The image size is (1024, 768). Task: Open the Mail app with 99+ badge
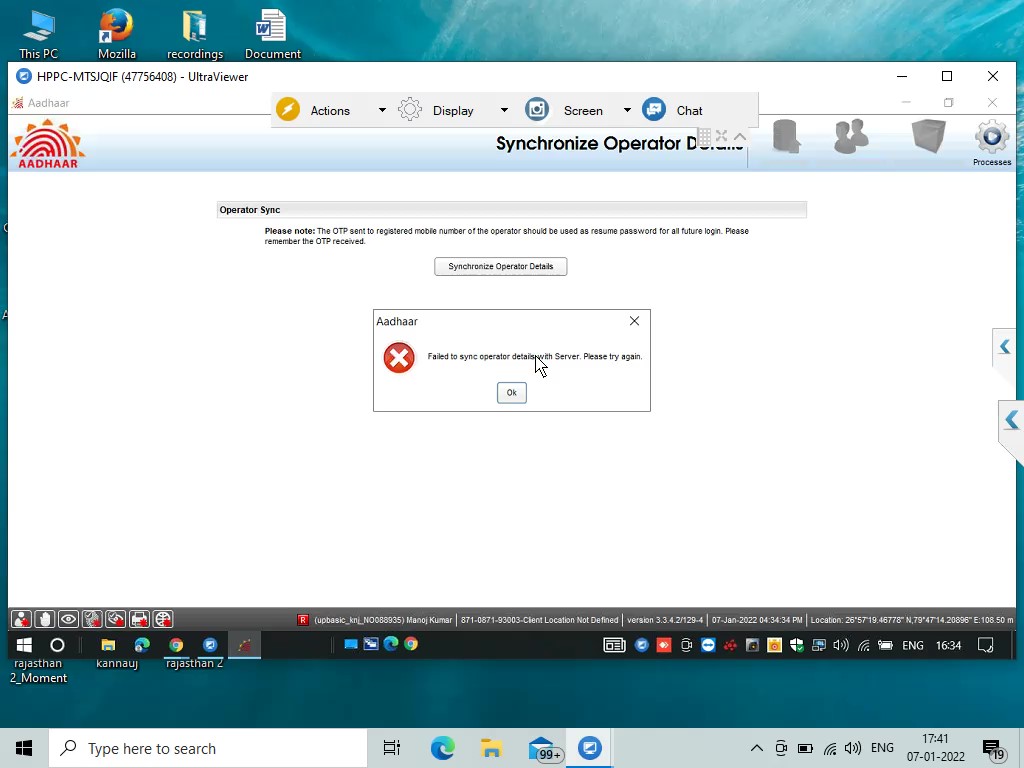tap(543, 748)
